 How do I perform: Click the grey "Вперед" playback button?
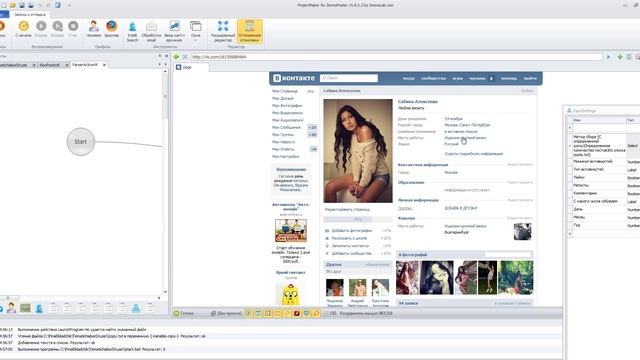pos(41,27)
